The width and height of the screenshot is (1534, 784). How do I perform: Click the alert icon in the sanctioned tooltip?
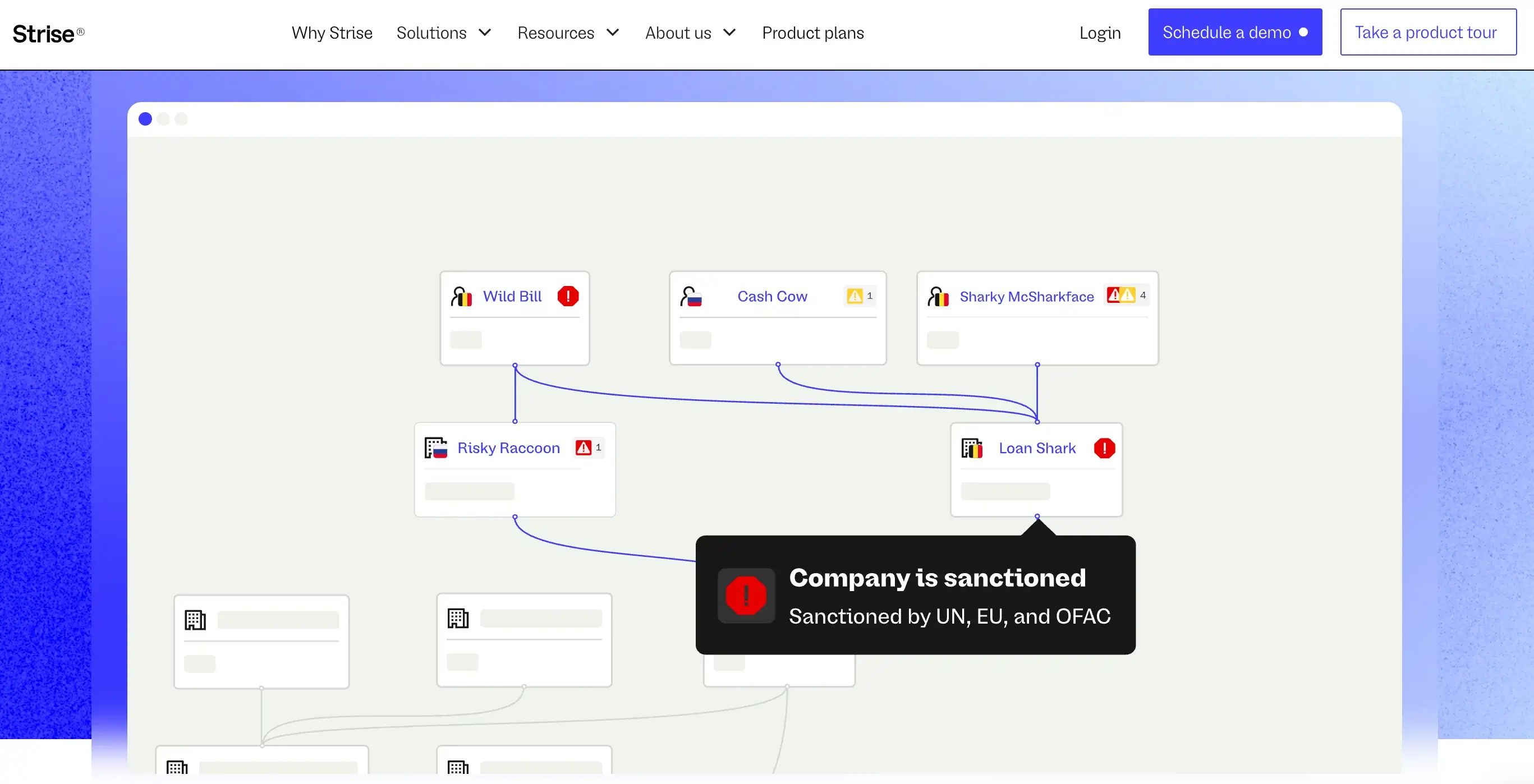(x=746, y=596)
